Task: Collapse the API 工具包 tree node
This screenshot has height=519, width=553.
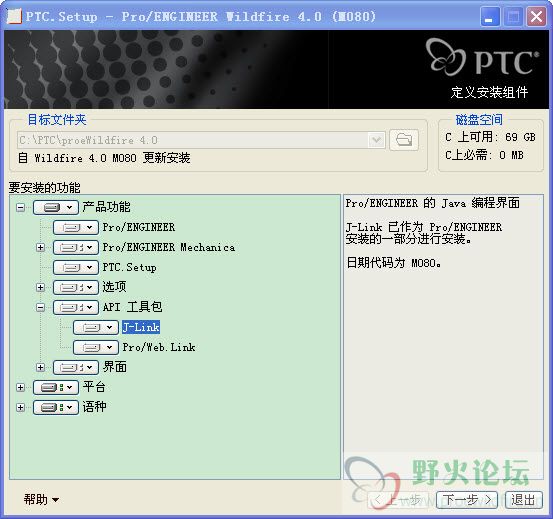Action: (41, 307)
